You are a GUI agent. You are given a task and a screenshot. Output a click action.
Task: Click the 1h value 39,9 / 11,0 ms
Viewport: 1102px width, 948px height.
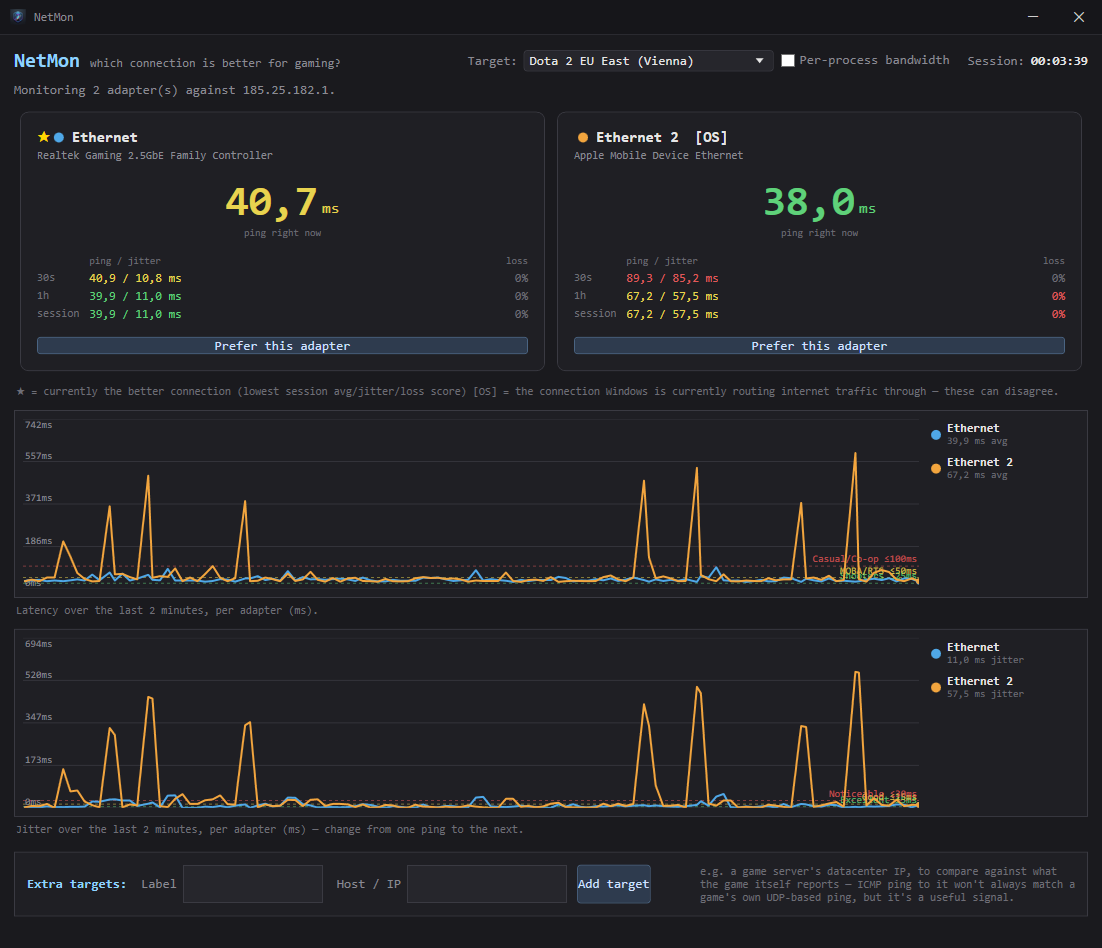point(135,297)
